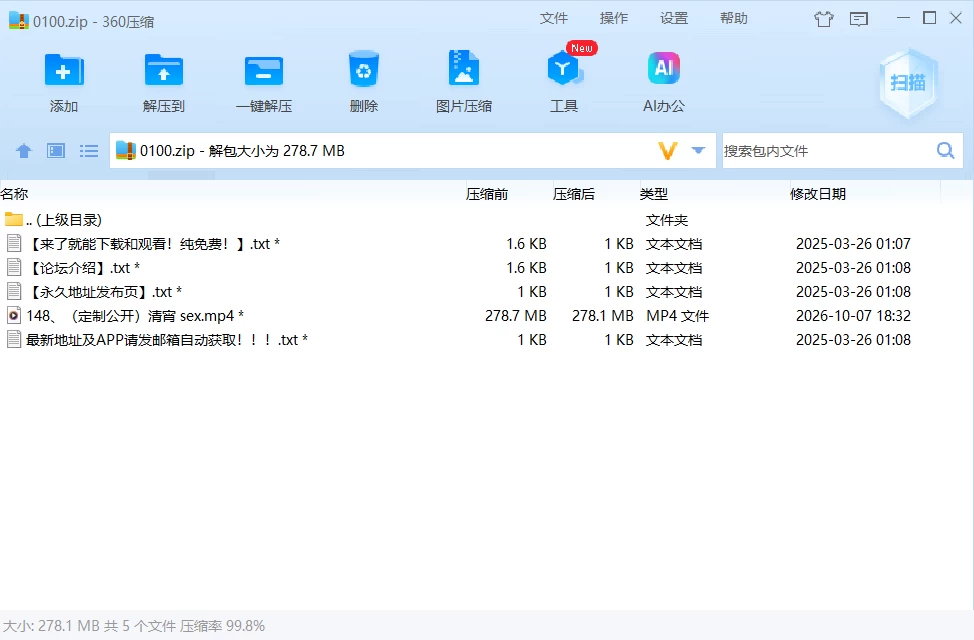Select file 148、（定制公开）清宵 sex.mp4
This screenshot has height=640, width=974.
click(x=470, y=316)
